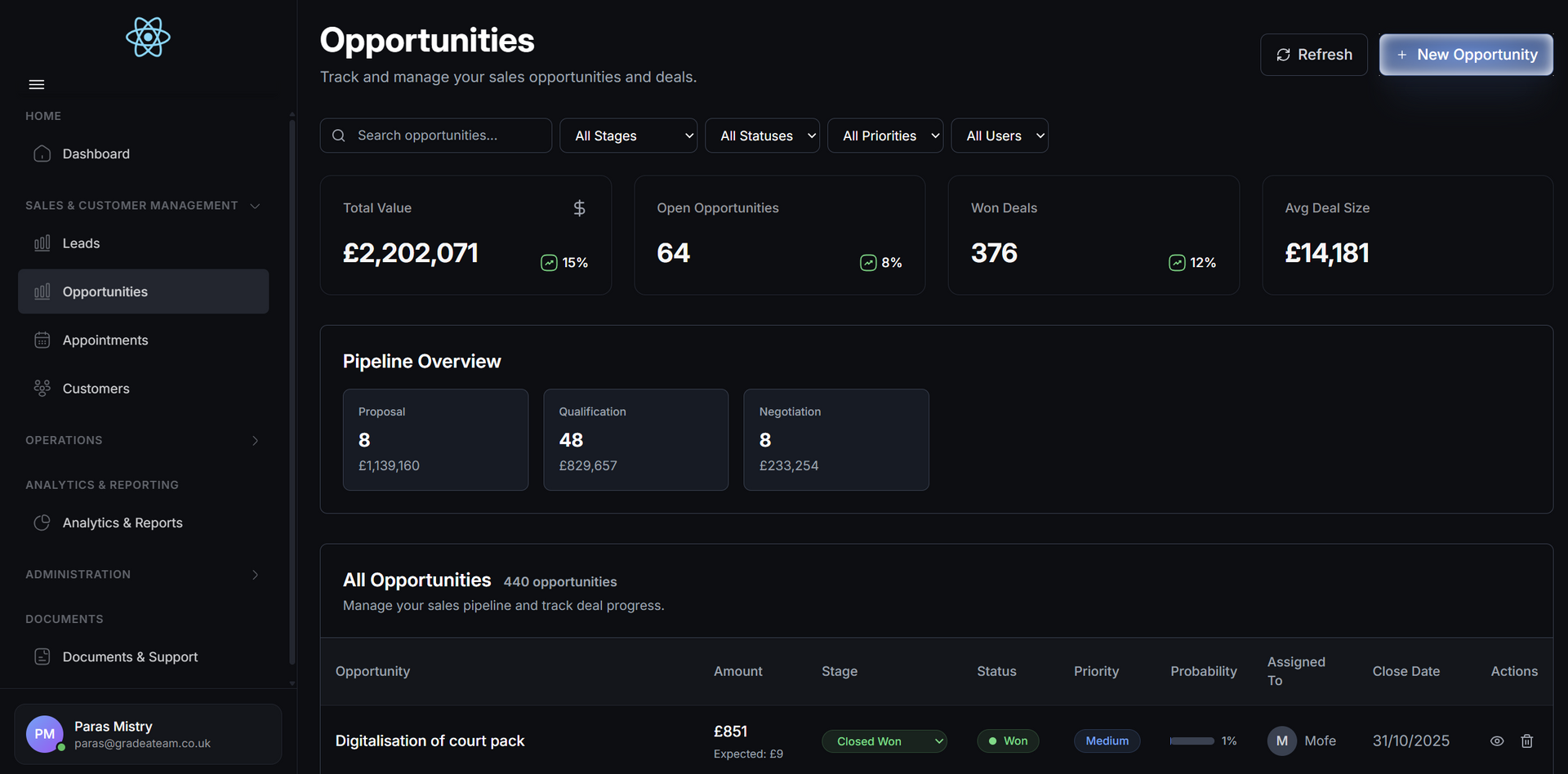Select the Analytics & Reports pie chart icon
1568x774 pixels.
click(x=42, y=523)
